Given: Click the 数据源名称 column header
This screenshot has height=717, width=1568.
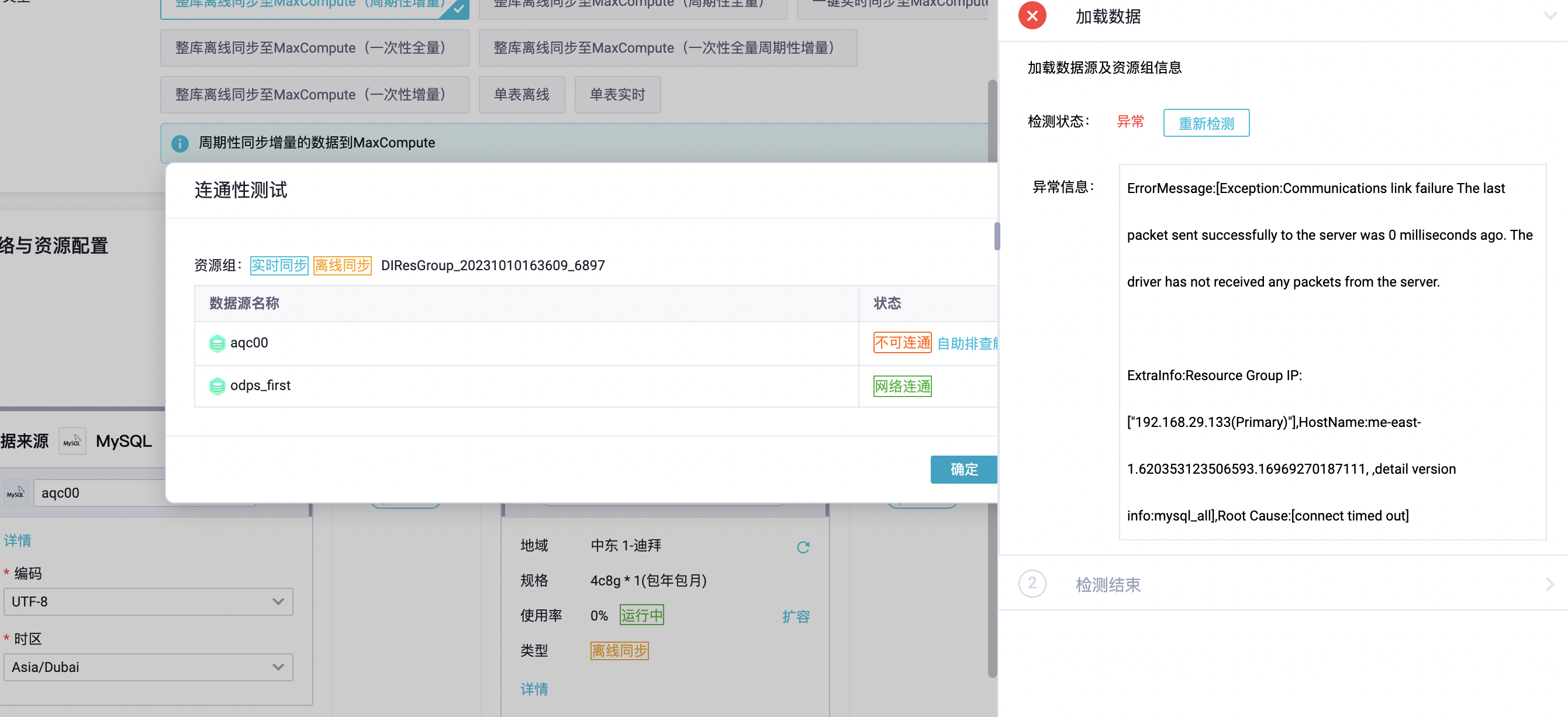Looking at the screenshot, I should (244, 303).
